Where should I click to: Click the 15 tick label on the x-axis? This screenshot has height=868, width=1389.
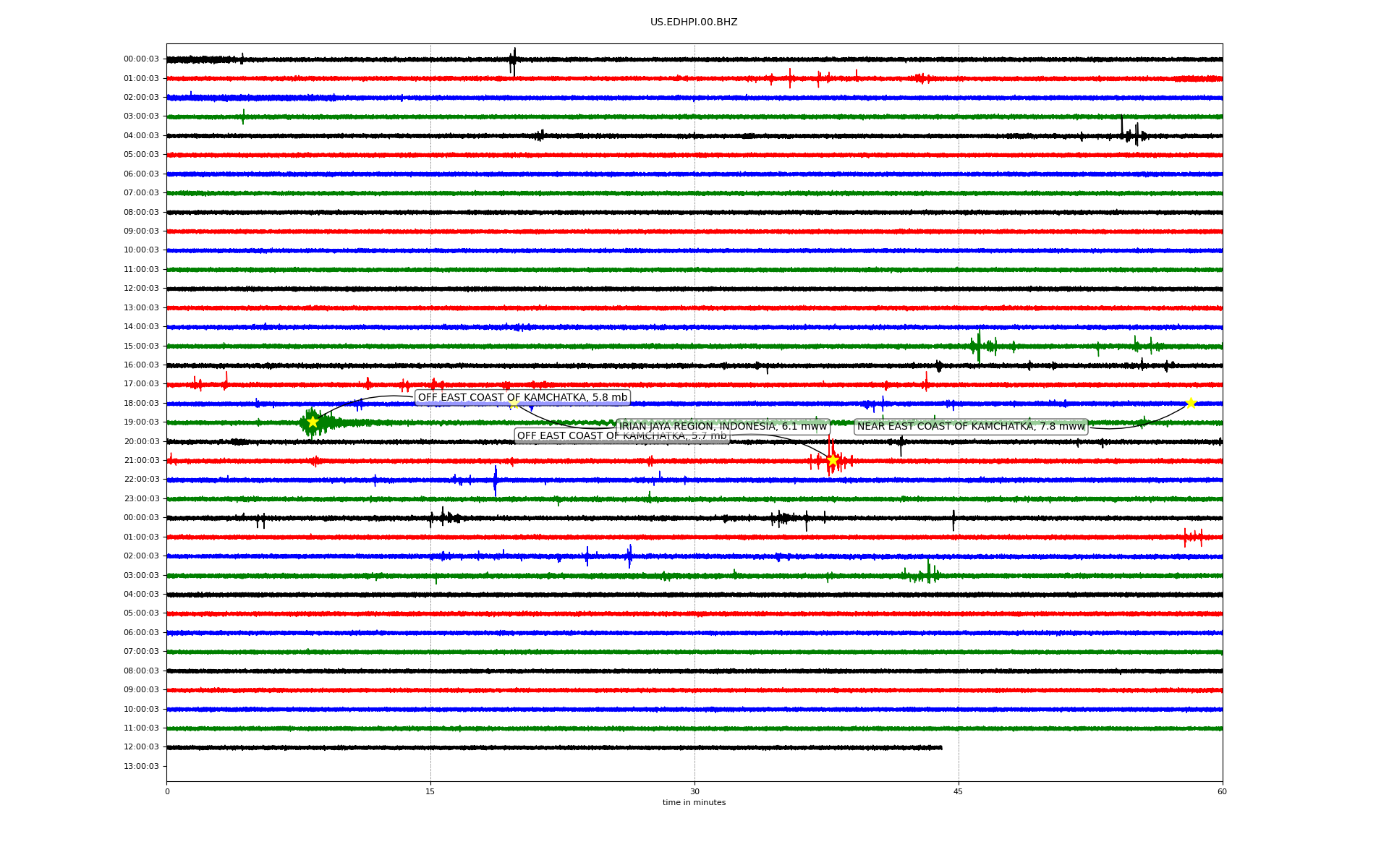[x=430, y=791]
